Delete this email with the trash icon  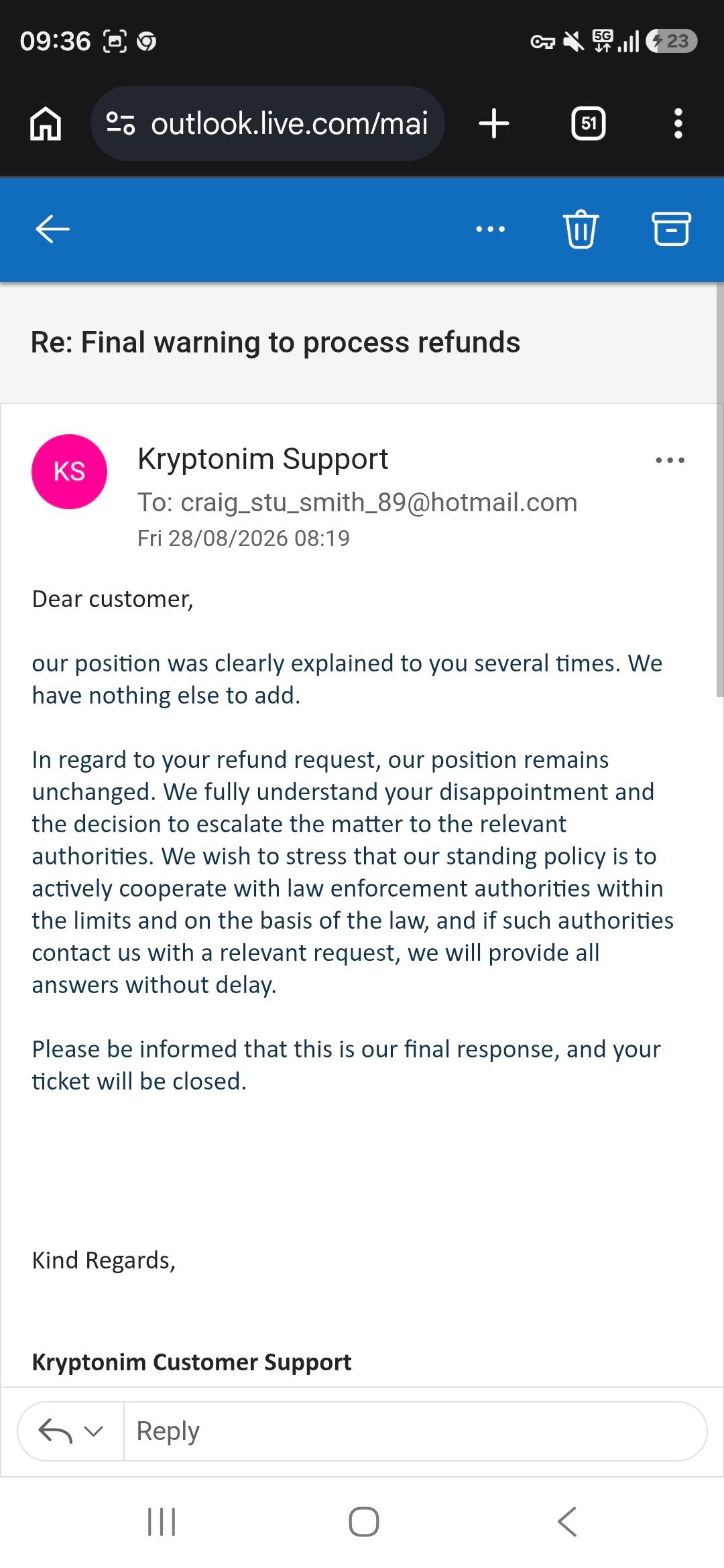tap(581, 229)
